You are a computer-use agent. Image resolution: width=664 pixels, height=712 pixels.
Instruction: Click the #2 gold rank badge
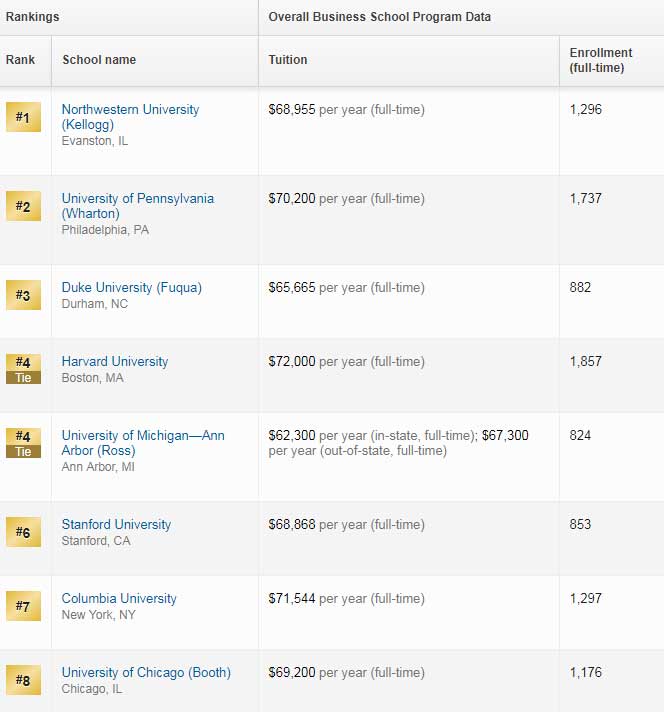(23, 207)
